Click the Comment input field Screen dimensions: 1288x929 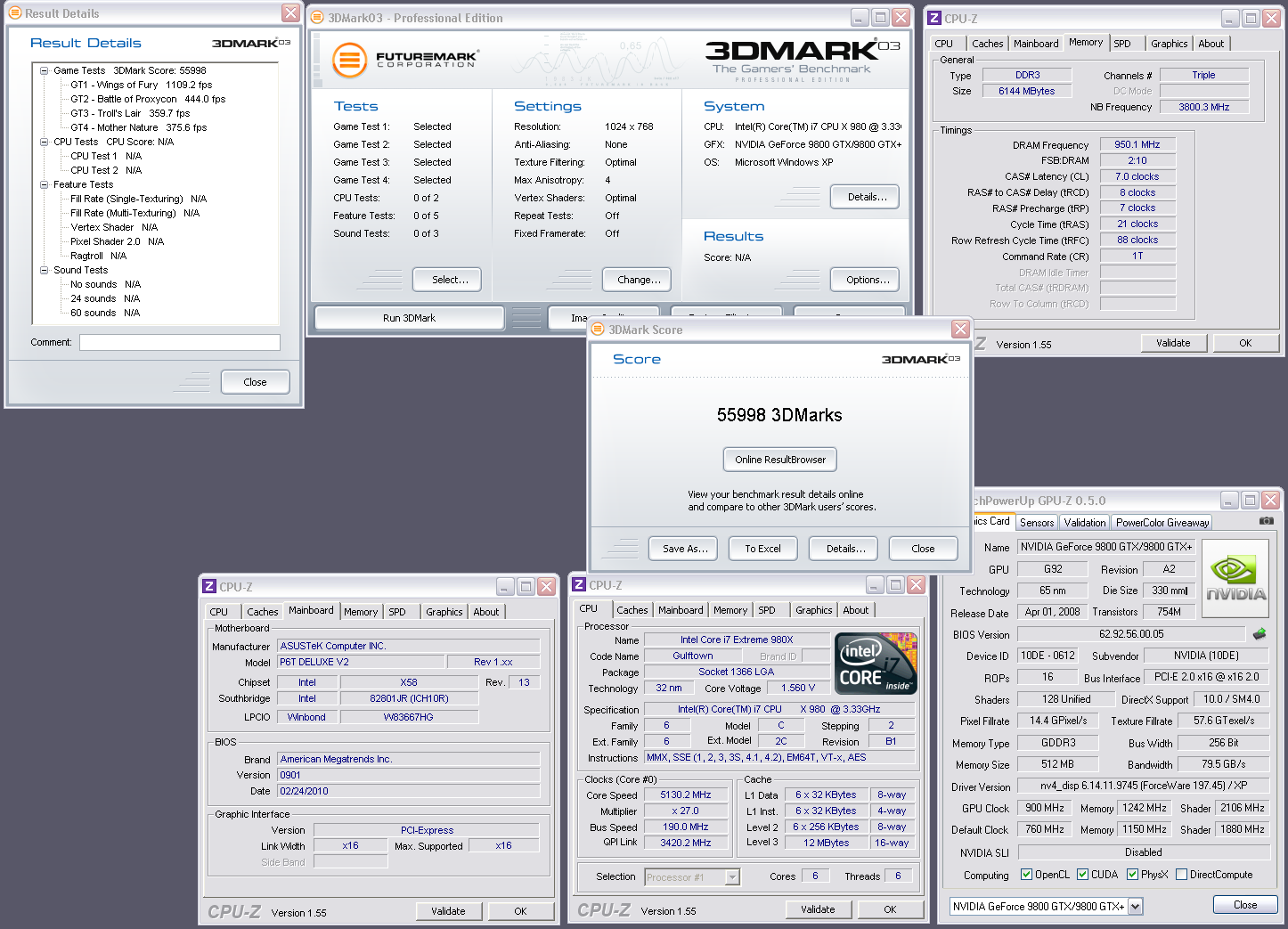(180, 343)
